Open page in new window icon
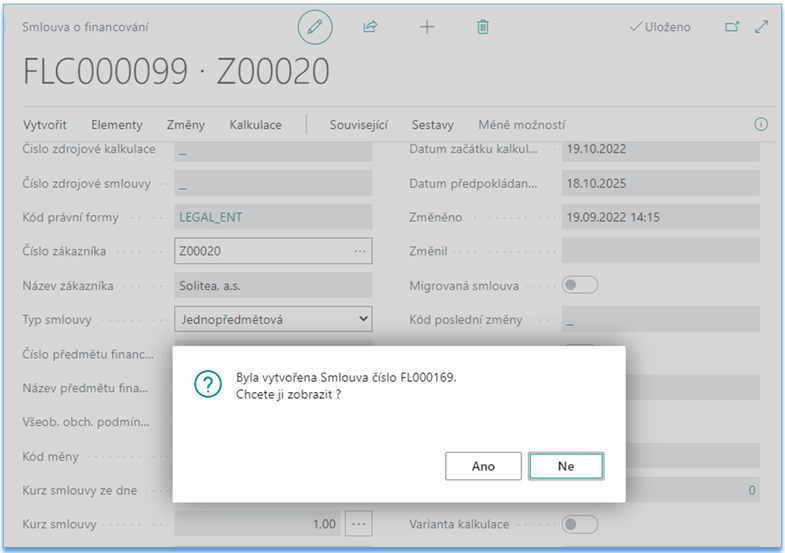Viewport: 785px width, 553px height. 732,27
